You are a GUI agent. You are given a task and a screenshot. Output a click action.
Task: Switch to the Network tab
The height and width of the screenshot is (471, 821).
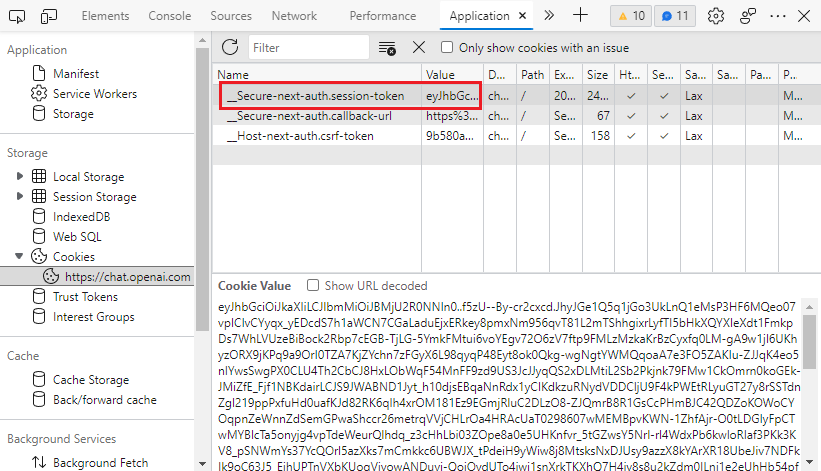(294, 16)
